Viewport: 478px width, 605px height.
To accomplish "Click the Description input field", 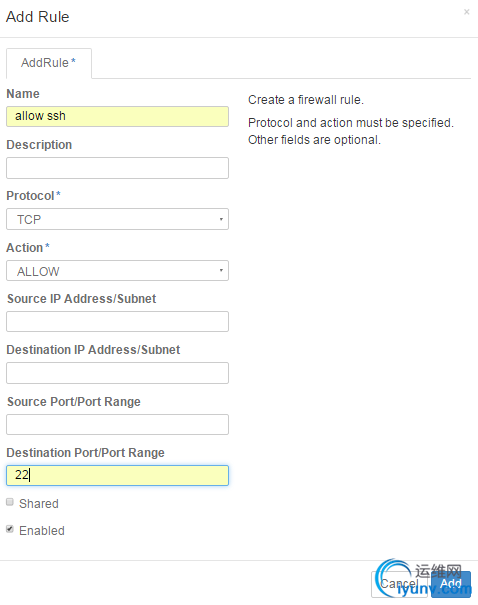I will [117, 168].
